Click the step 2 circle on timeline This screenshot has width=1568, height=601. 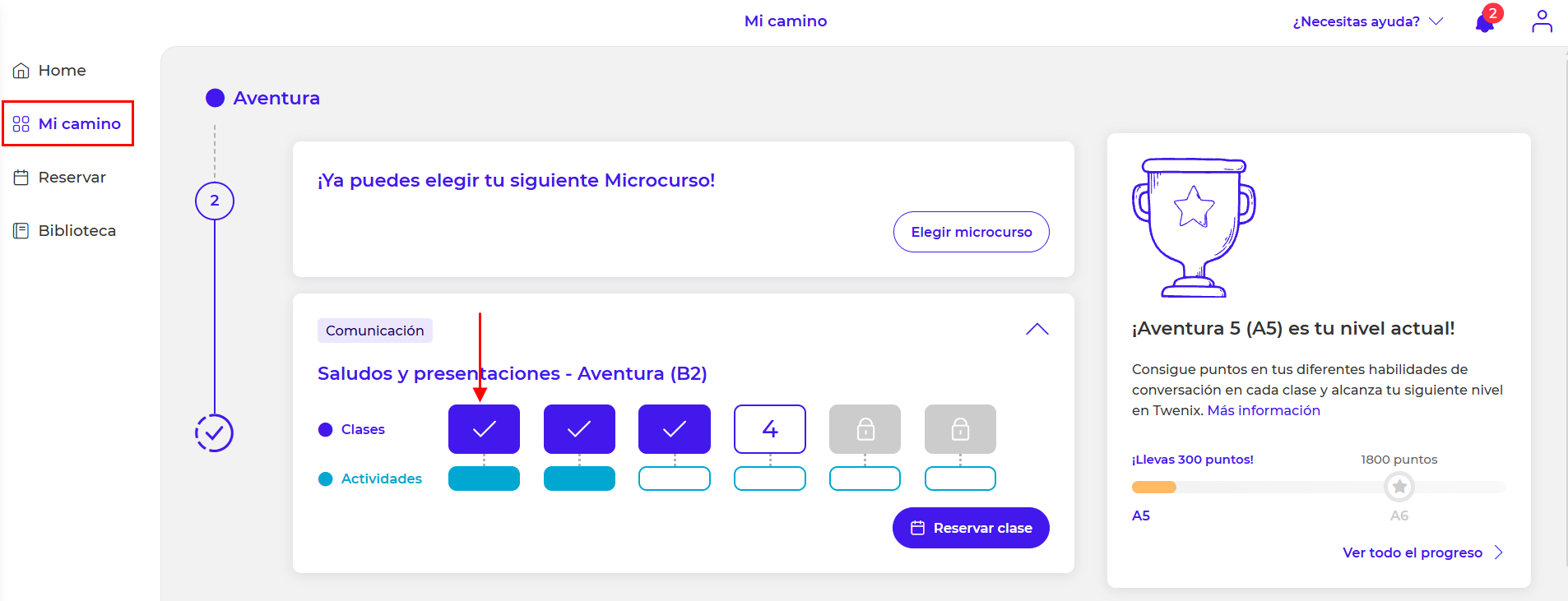(x=215, y=201)
